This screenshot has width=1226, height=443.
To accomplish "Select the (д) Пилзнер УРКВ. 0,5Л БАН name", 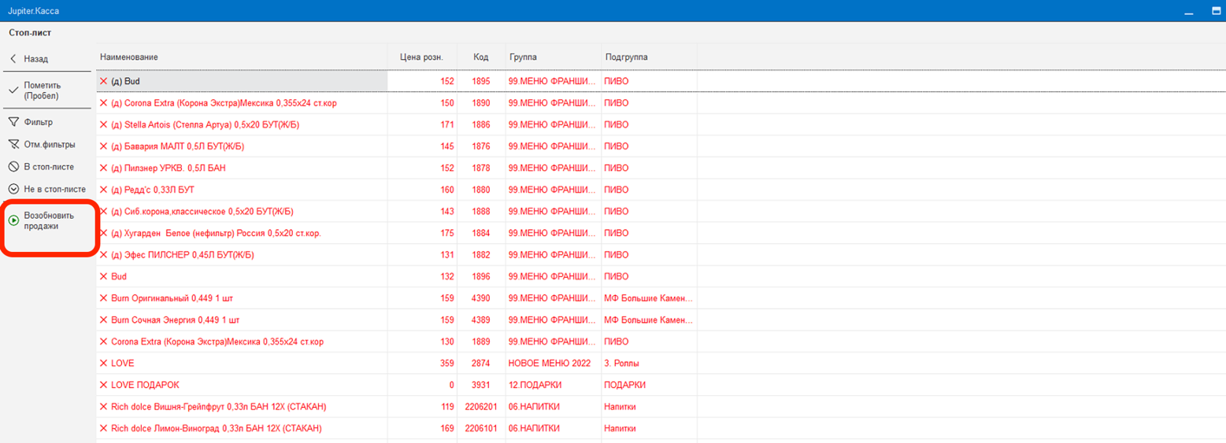I will tap(168, 168).
